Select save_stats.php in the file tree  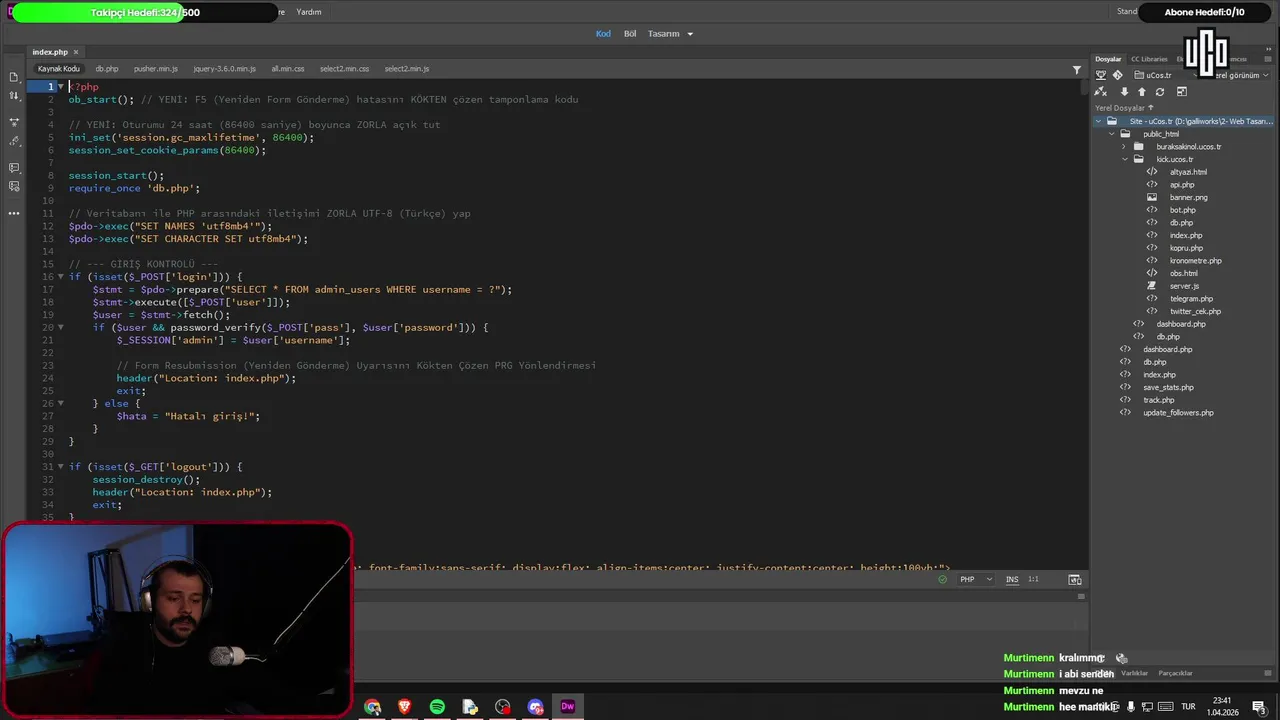[x=1168, y=387]
